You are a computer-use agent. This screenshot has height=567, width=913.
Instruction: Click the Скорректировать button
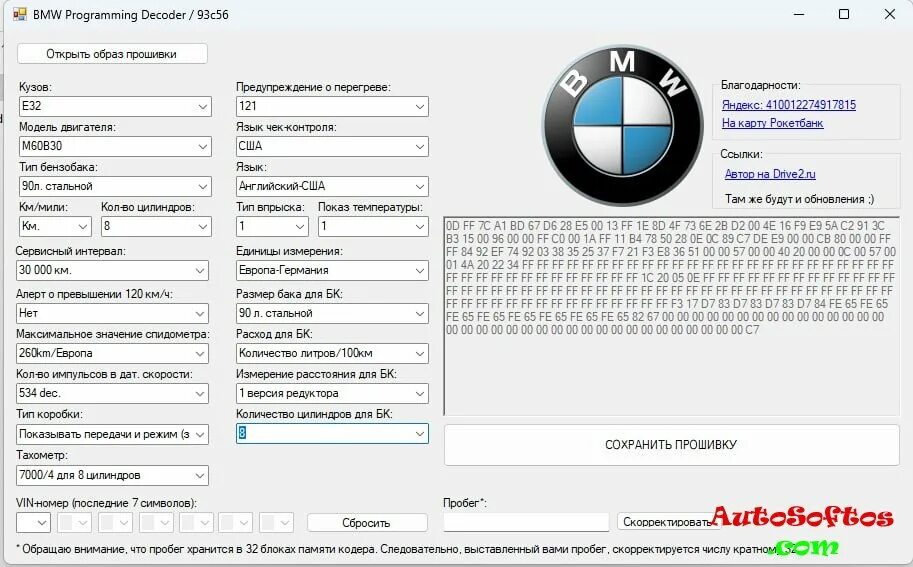pos(668,522)
